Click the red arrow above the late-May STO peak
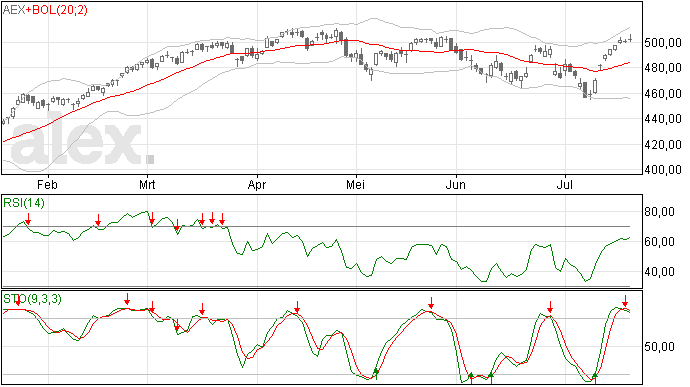 click(431, 303)
